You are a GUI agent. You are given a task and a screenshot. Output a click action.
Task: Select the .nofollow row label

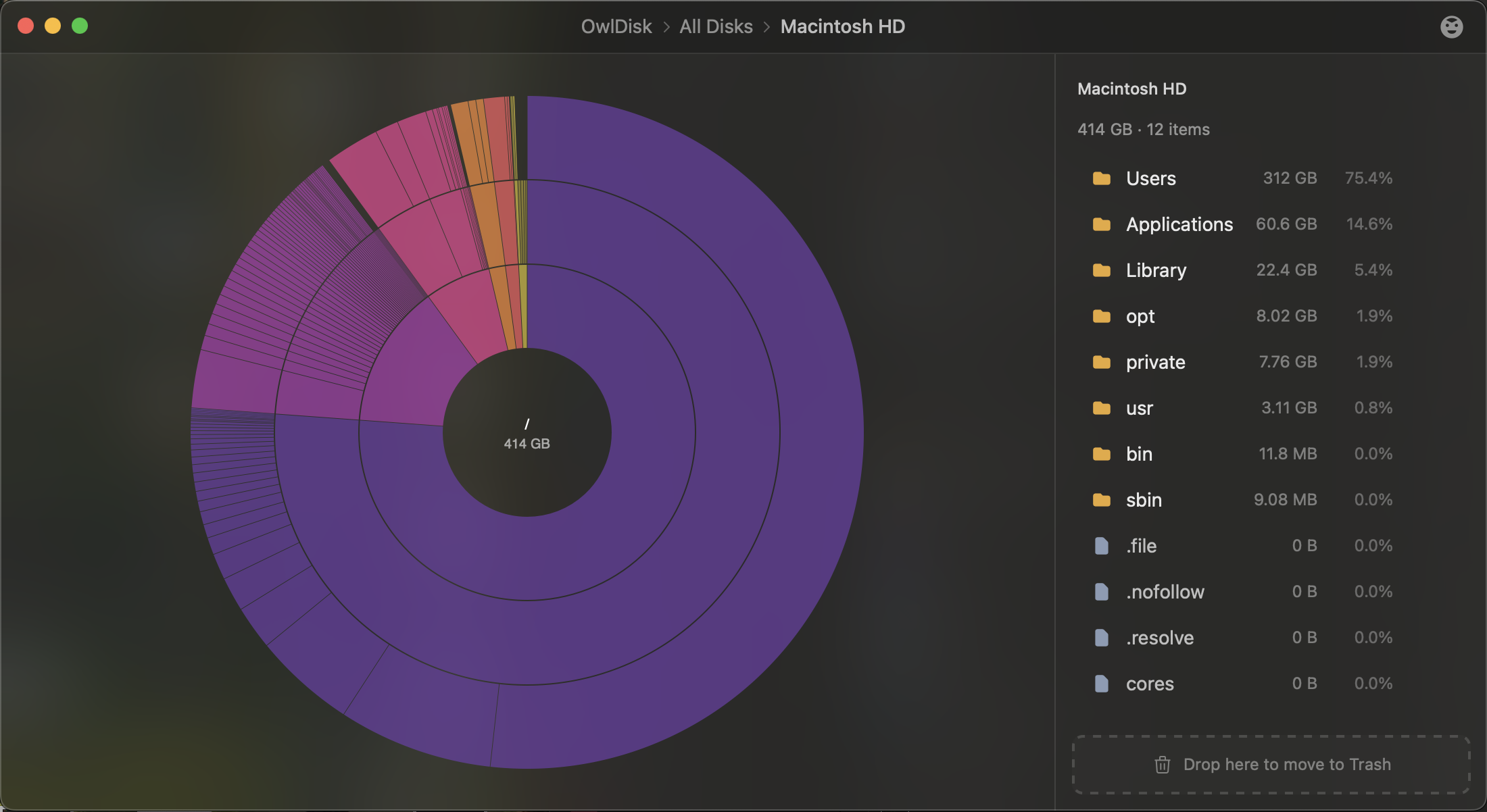1165,592
